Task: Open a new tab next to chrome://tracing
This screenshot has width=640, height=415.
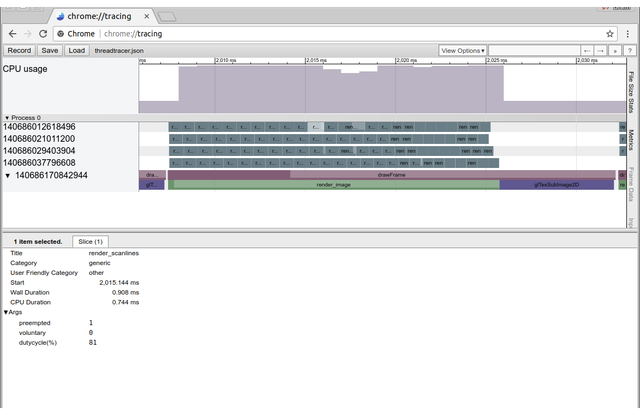Action: coord(167,17)
